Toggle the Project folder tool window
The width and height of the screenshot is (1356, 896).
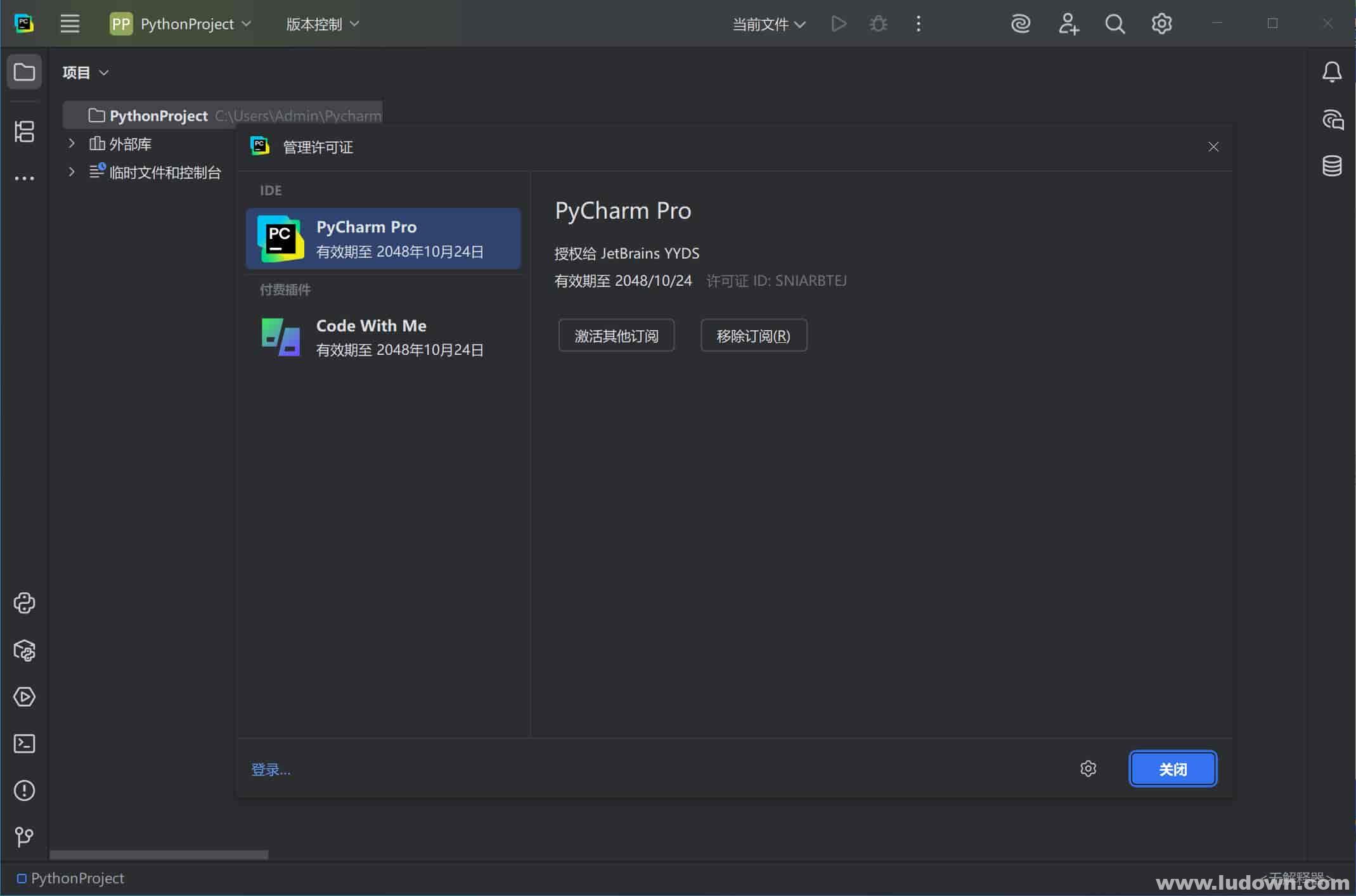pyautogui.click(x=24, y=72)
